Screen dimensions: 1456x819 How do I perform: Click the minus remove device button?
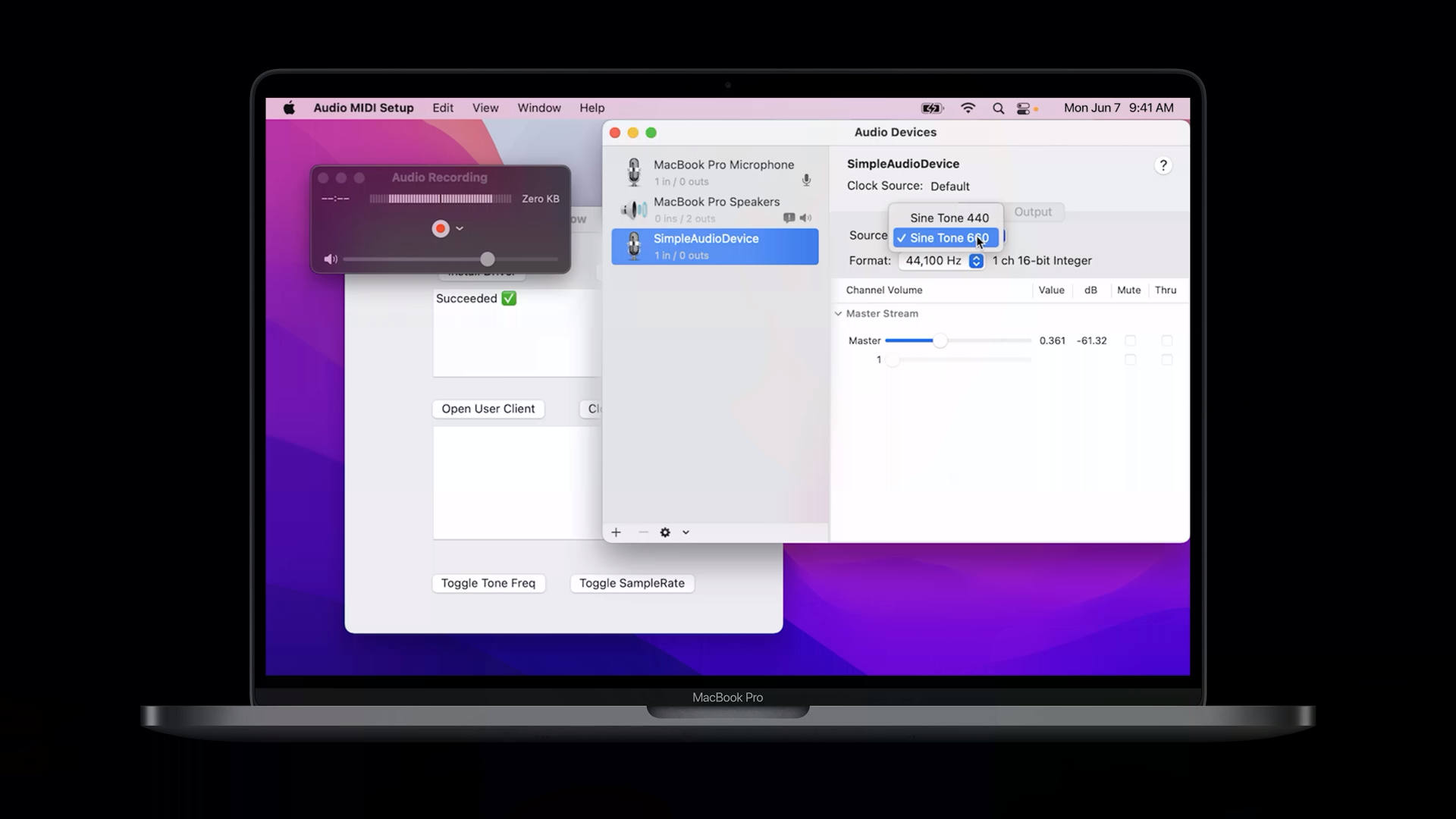tap(643, 532)
